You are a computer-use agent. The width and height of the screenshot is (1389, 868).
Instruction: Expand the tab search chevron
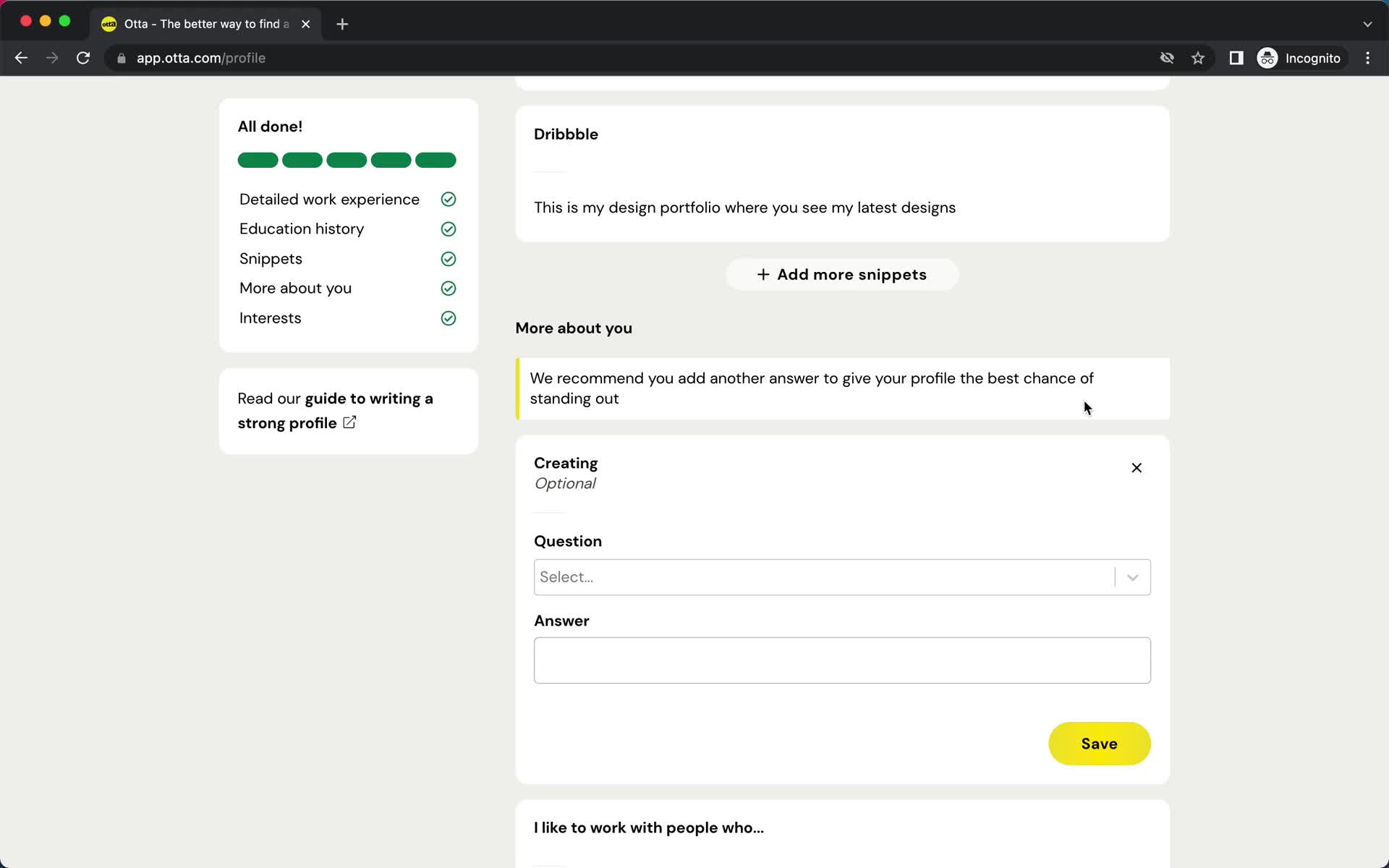click(x=1367, y=24)
